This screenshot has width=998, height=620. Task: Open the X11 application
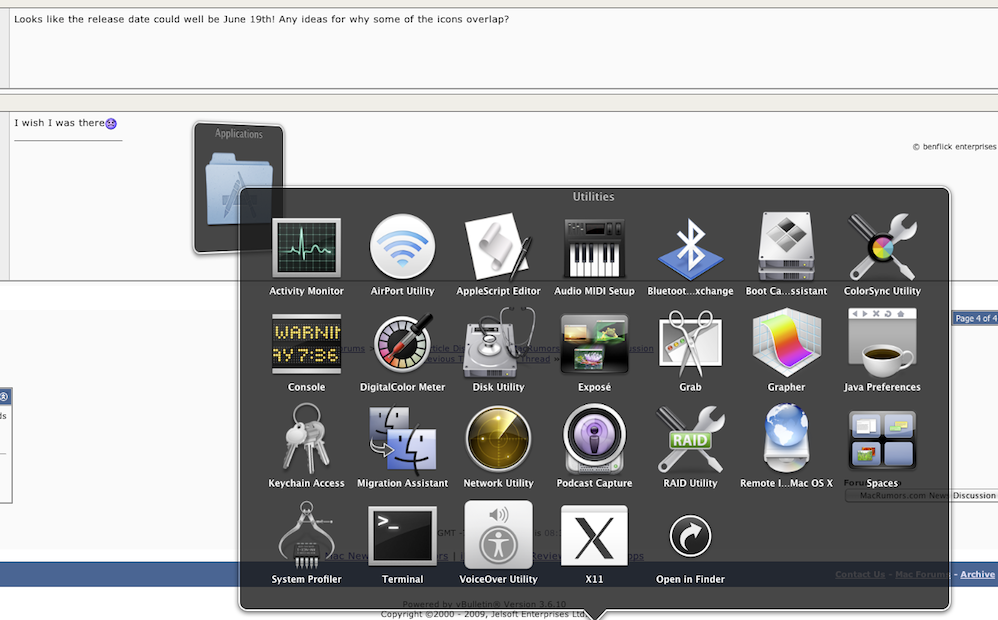tap(594, 536)
